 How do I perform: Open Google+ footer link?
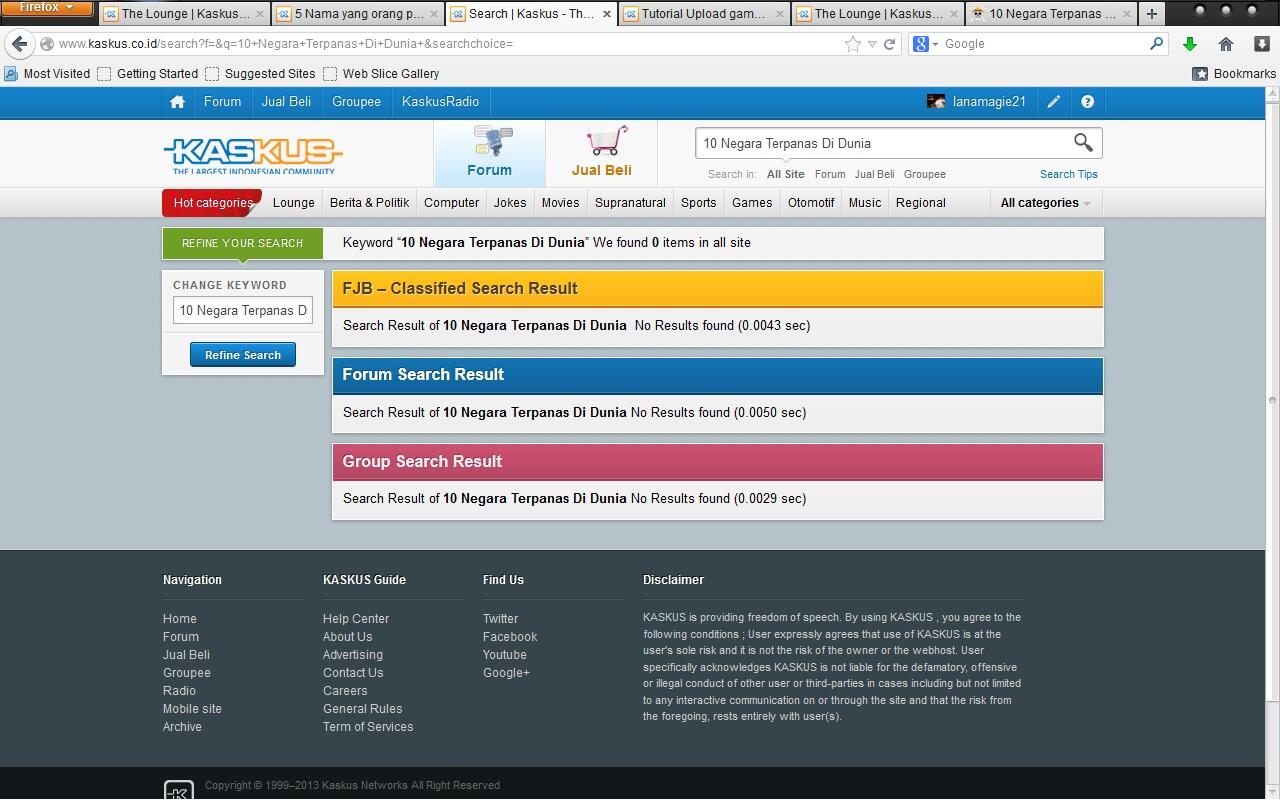[x=506, y=673]
